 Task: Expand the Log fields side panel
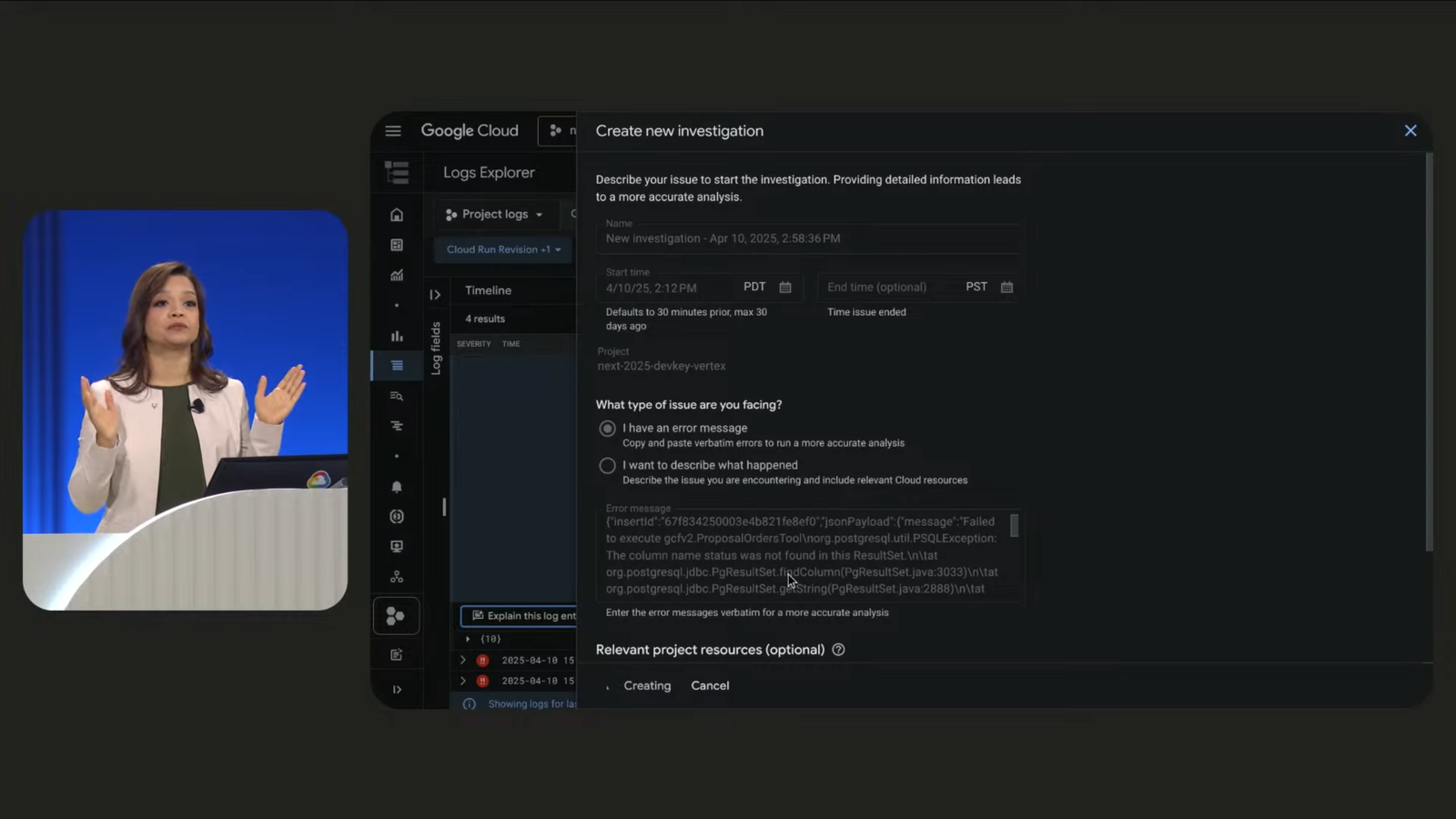tap(435, 295)
